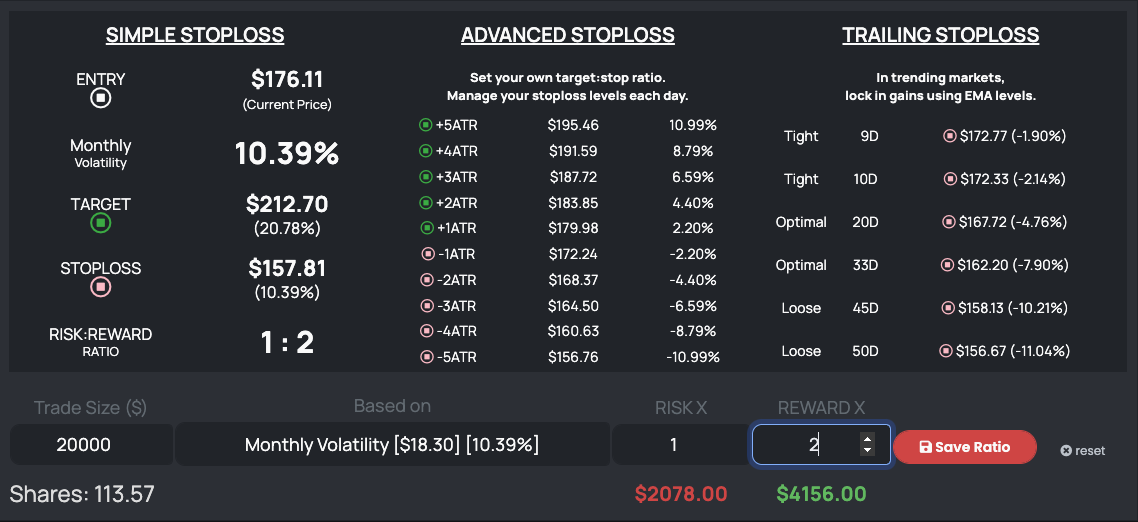
Task: Click the Save Ratio button
Action: pyautogui.click(x=964, y=447)
